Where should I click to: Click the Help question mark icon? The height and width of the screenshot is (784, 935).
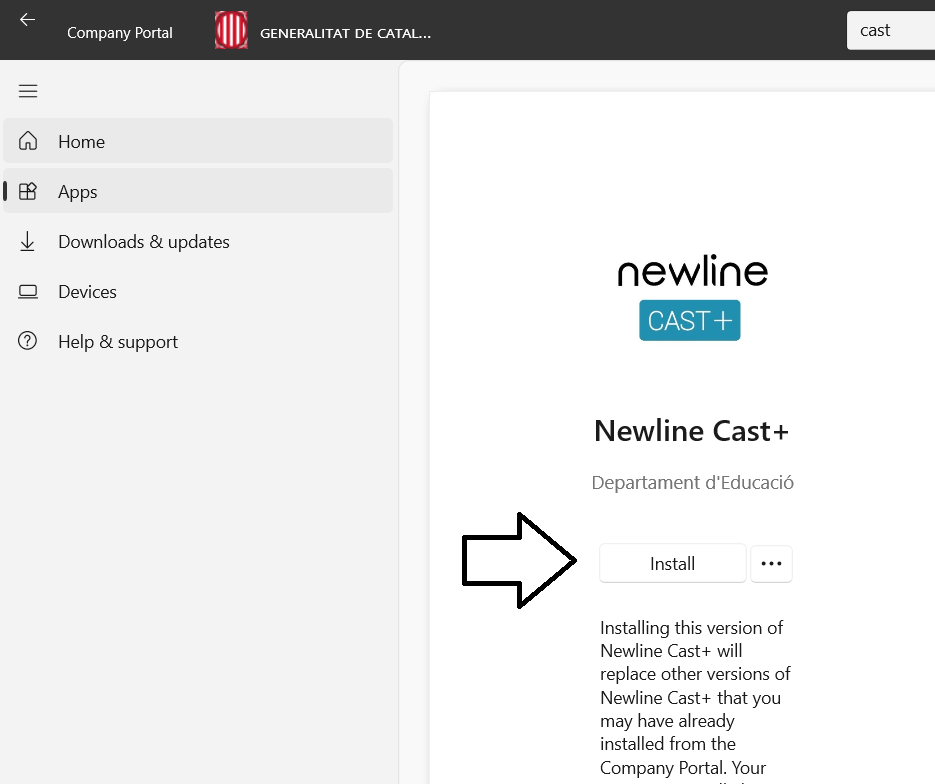[28, 341]
